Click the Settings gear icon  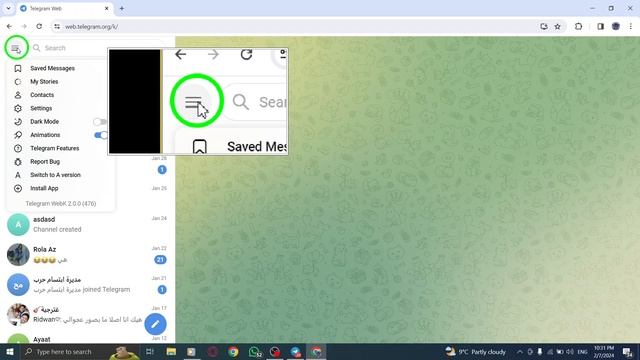18,108
